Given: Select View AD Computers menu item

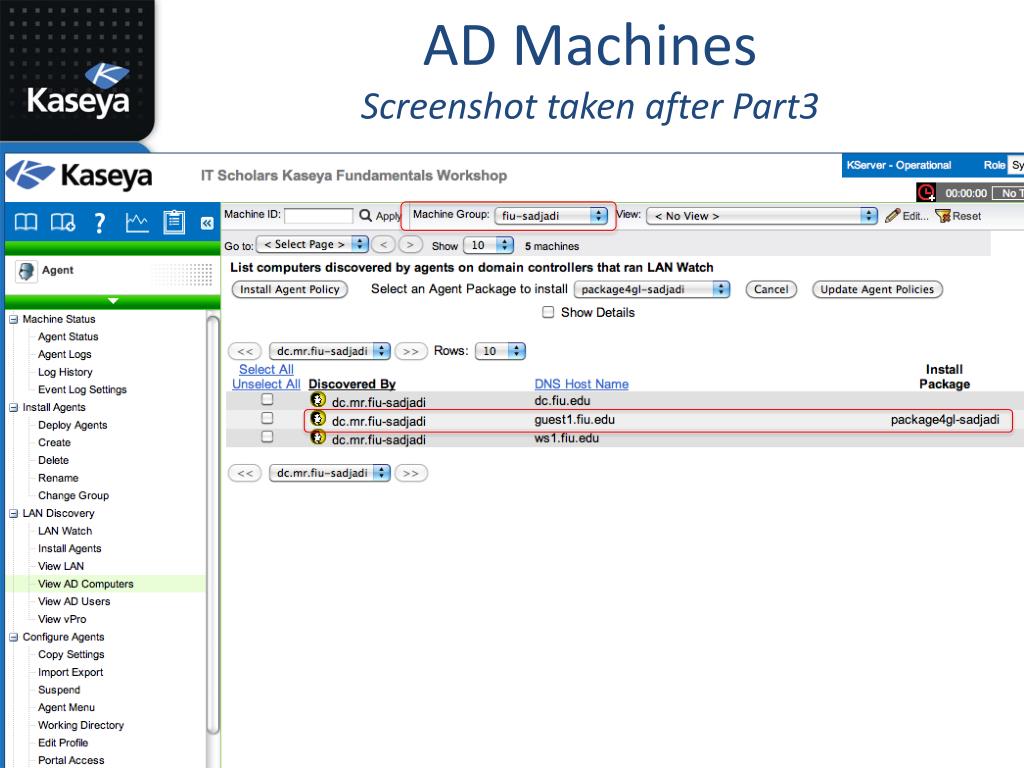Looking at the screenshot, I should 86,584.
